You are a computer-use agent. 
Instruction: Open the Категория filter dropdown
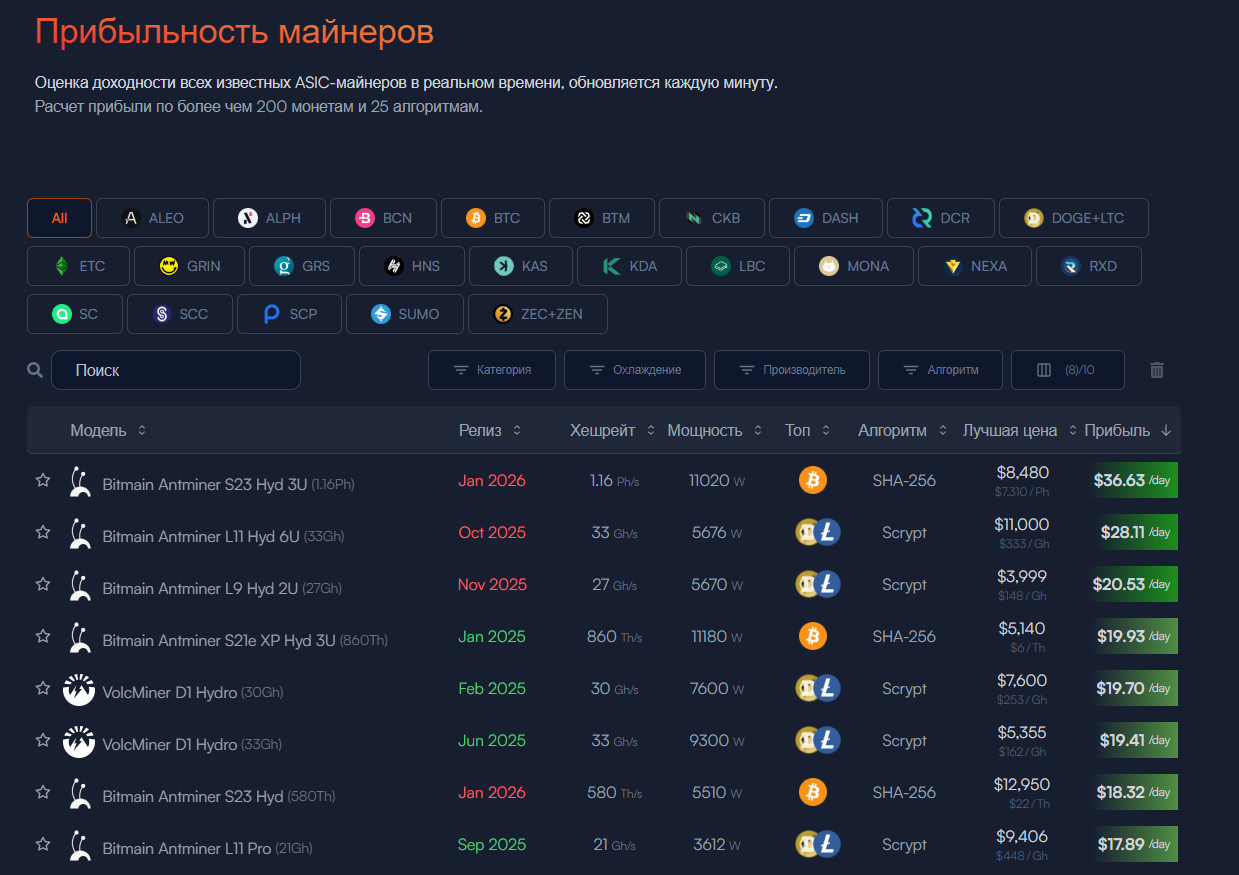(489, 370)
